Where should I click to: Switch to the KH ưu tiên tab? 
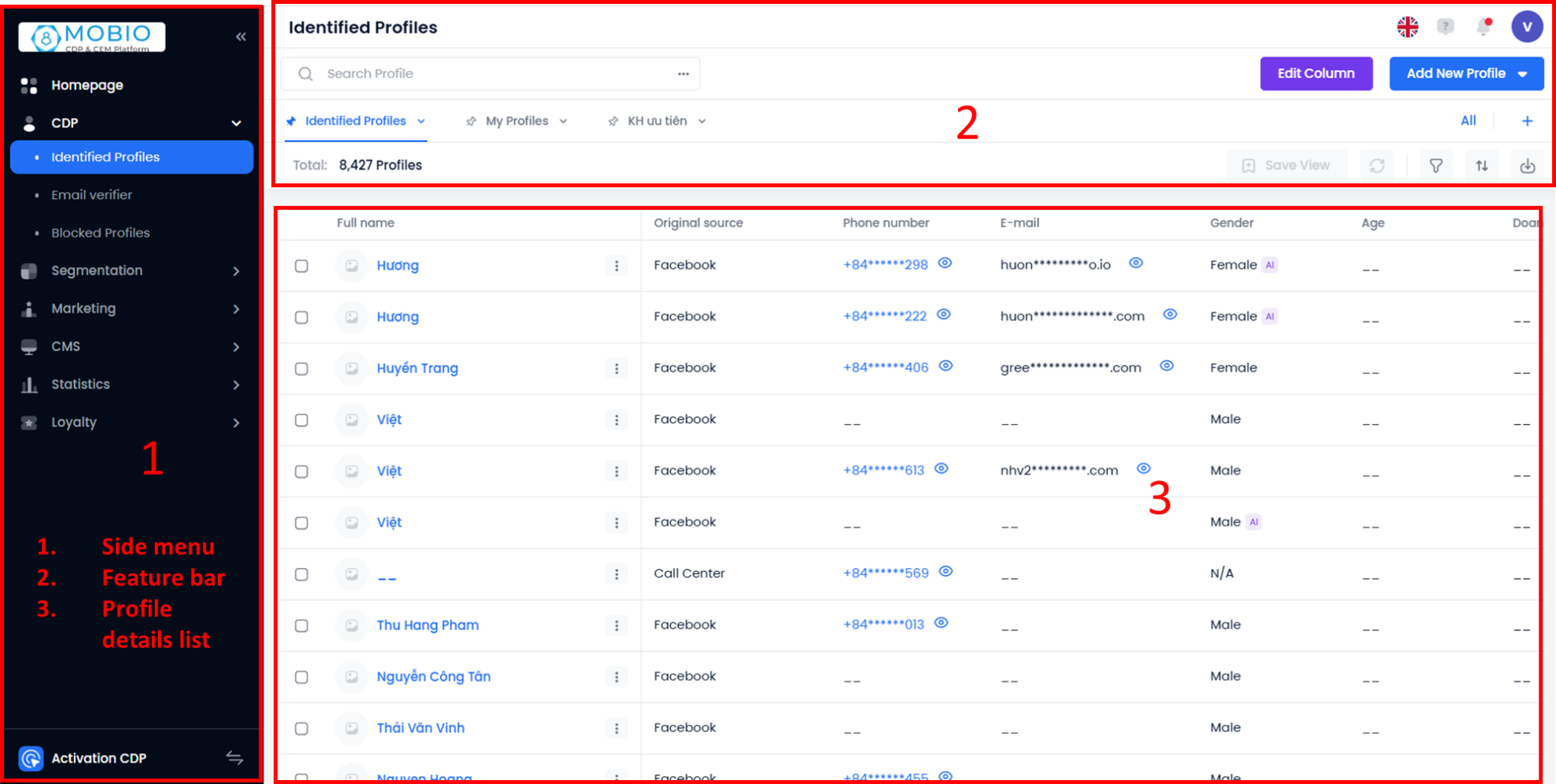tap(657, 121)
